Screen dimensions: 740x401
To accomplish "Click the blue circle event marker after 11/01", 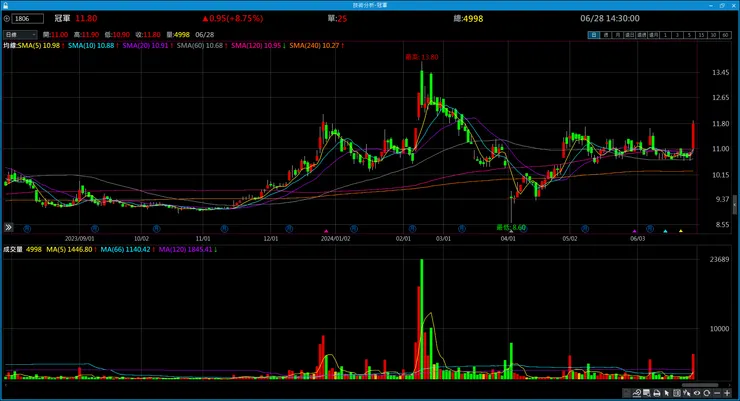I will (x=224, y=228).
